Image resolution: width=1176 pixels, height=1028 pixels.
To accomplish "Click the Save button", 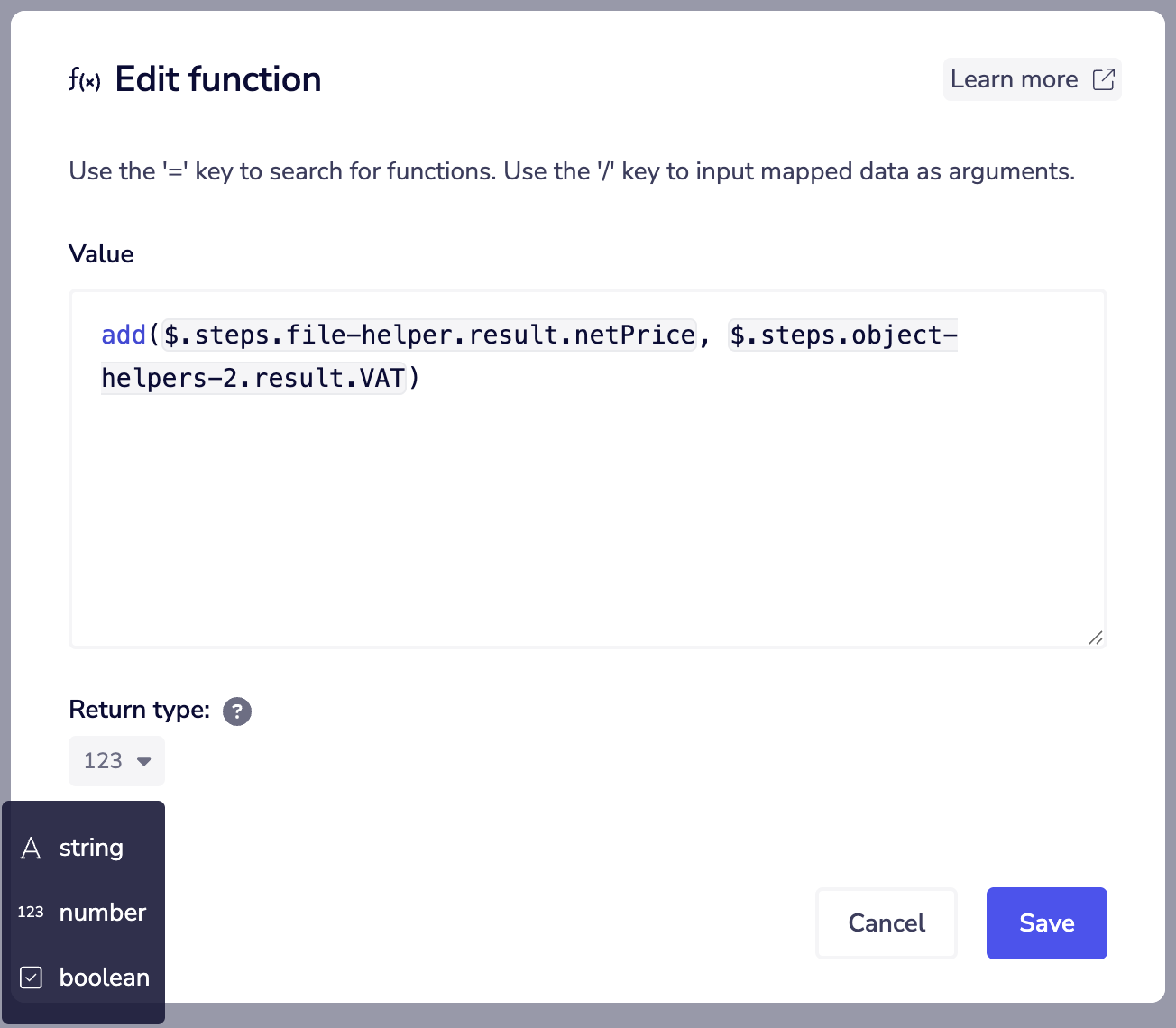I will (x=1046, y=922).
